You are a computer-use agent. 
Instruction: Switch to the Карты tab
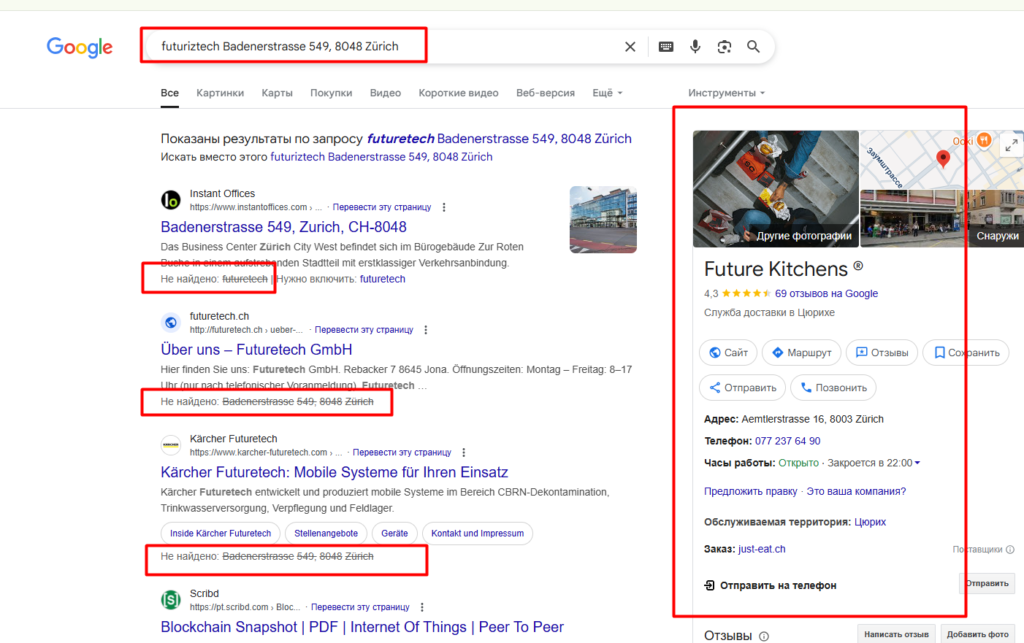coord(277,93)
